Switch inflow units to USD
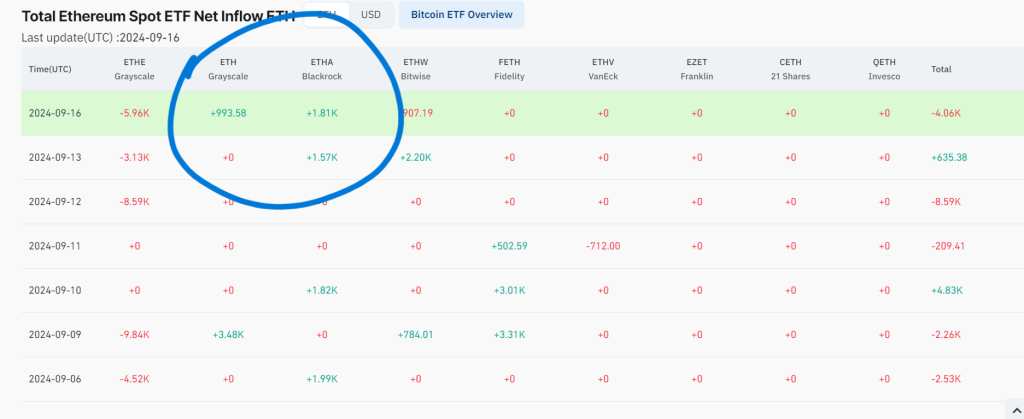The image size is (1024, 419). point(370,15)
